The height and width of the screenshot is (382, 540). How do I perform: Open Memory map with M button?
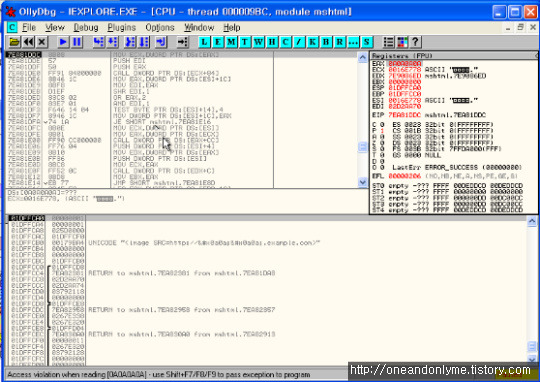tap(231, 42)
